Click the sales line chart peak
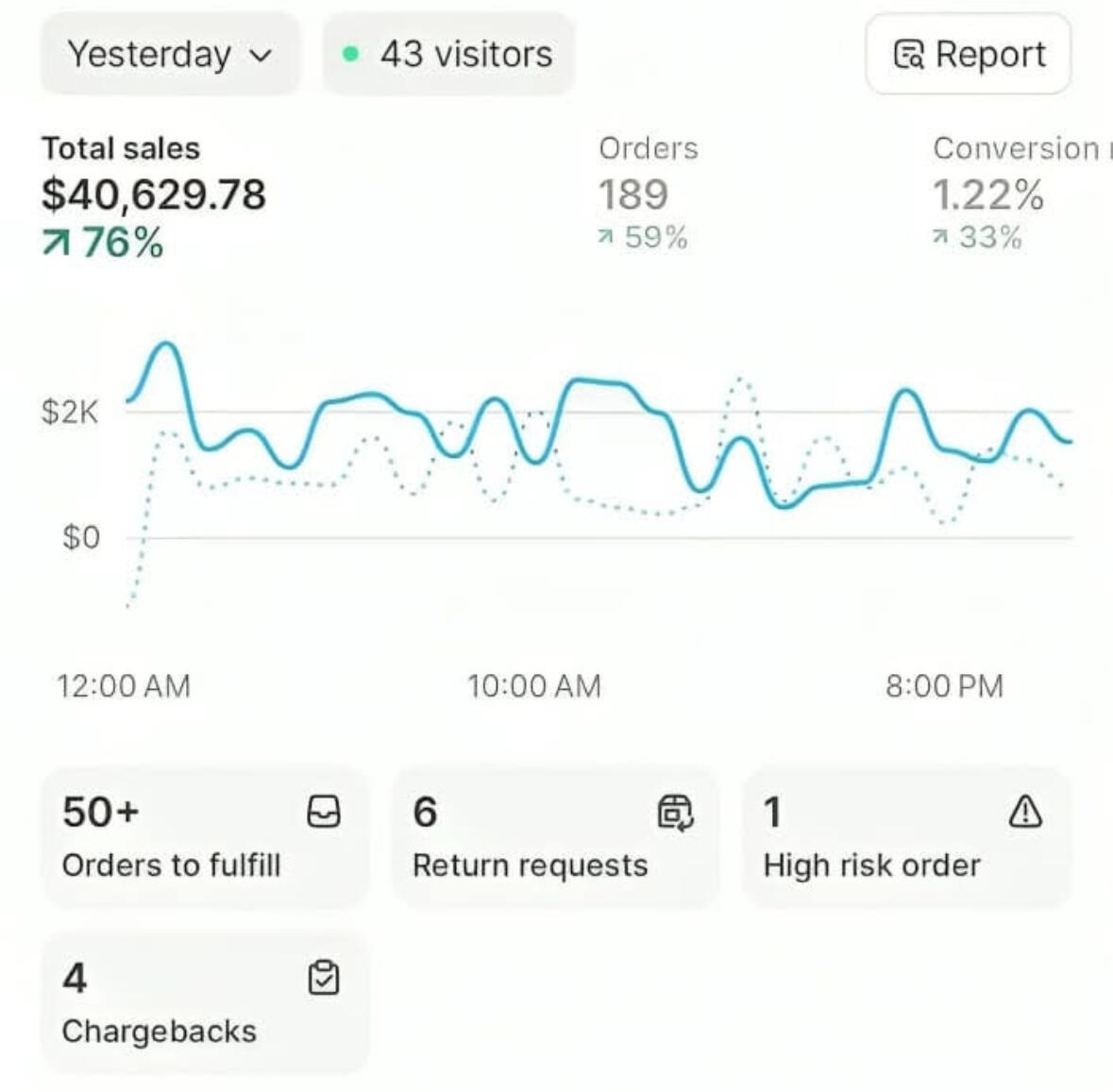 pos(167,344)
